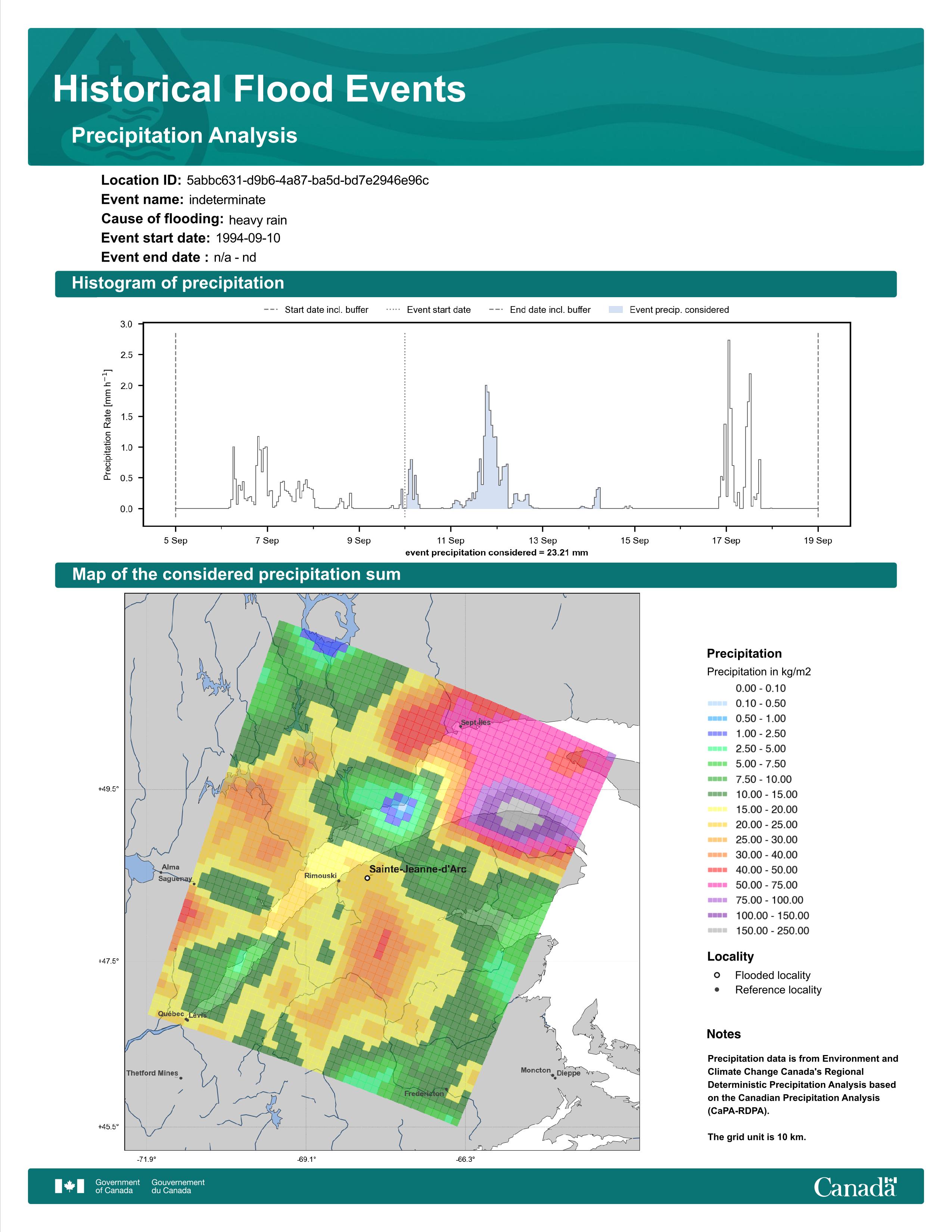Click the 5 Sep axis label

point(175,541)
